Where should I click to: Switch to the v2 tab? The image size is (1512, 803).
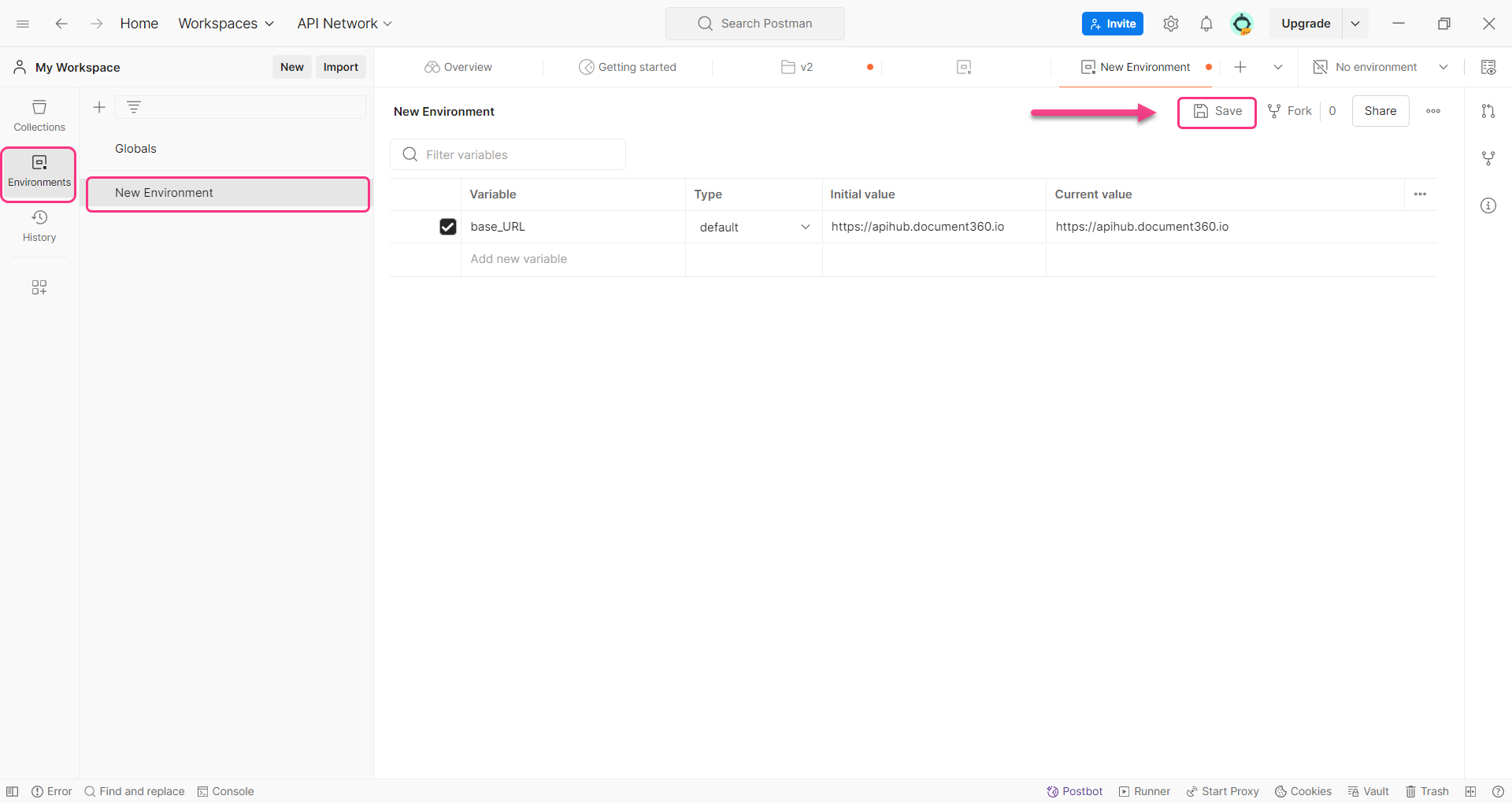tap(797, 67)
